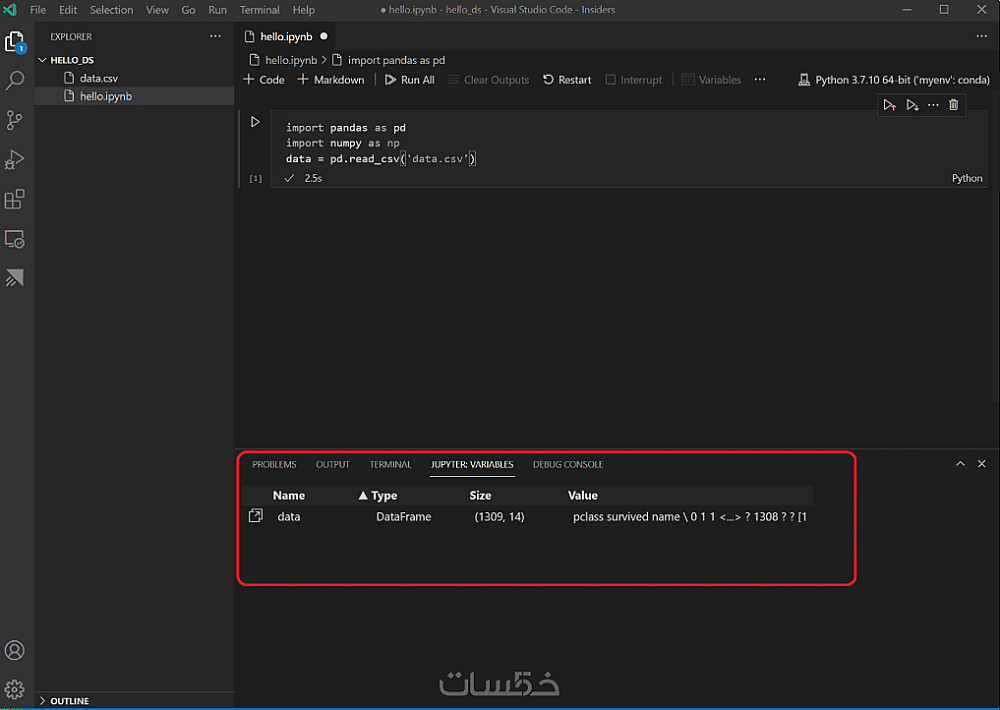
Task: Click the Size column header
Action: 480,495
